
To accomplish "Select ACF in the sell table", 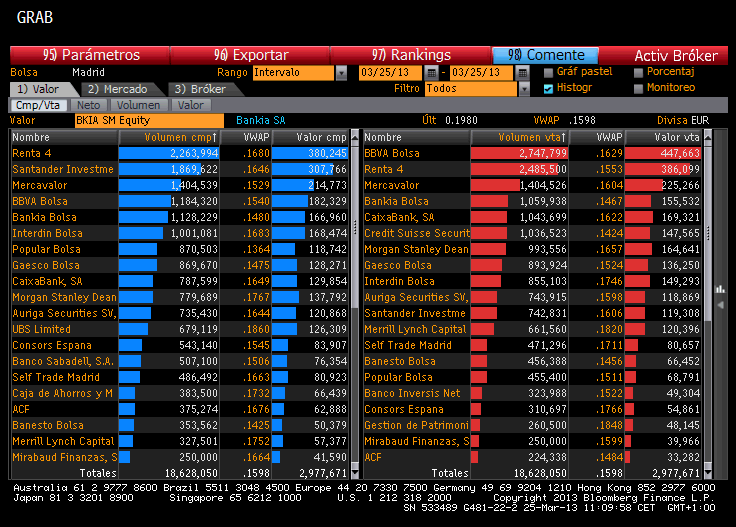I will tap(532, 457).
